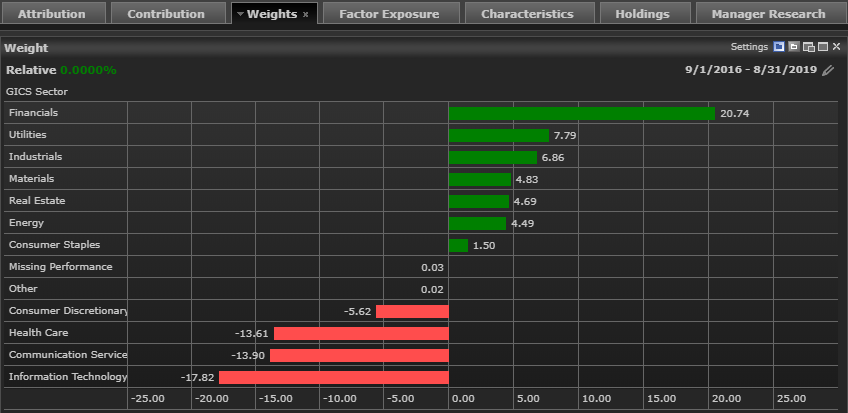
Task: Open the Weights tab dropdown arrow
Action: pos(240,14)
